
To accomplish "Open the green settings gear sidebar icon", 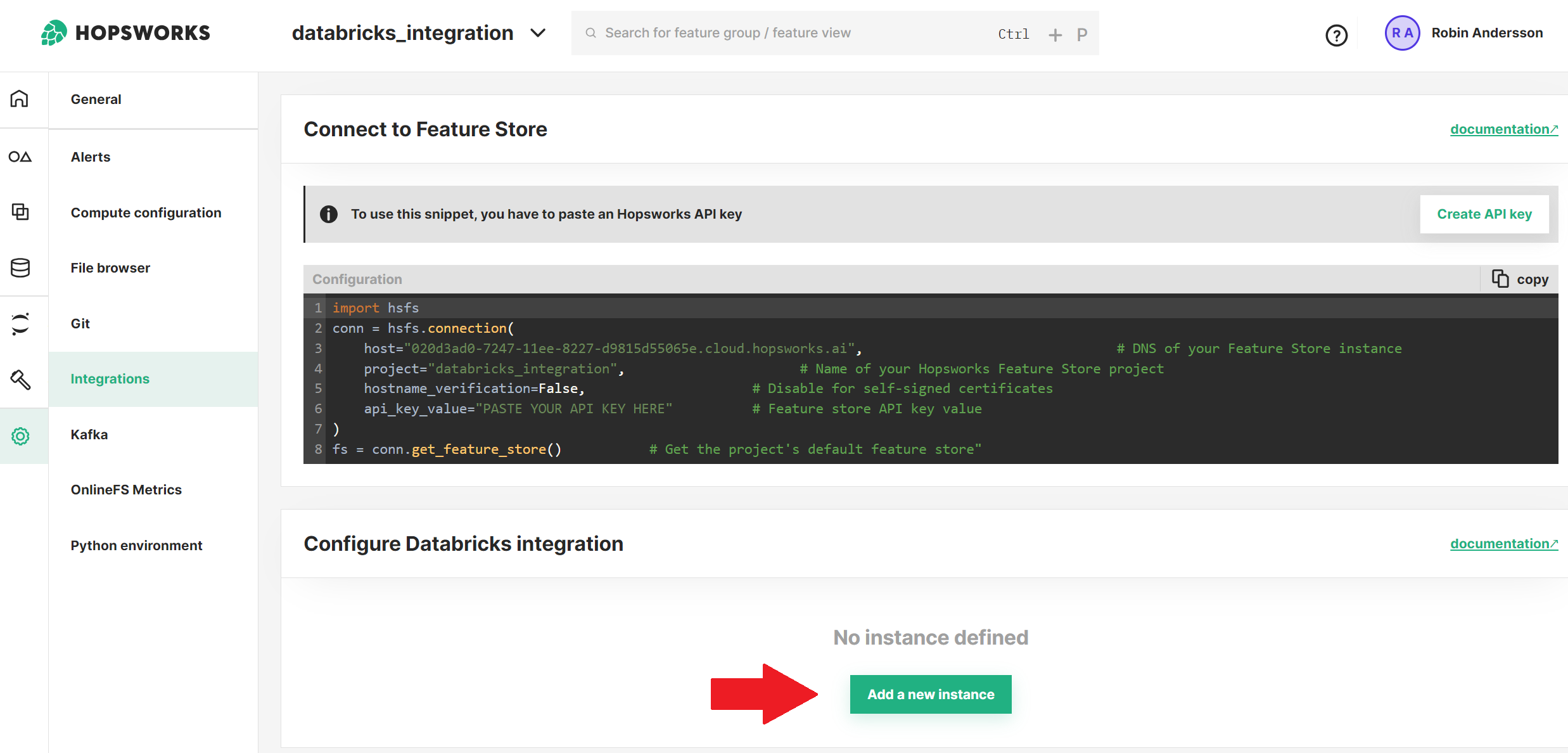I will [x=21, y=435].
